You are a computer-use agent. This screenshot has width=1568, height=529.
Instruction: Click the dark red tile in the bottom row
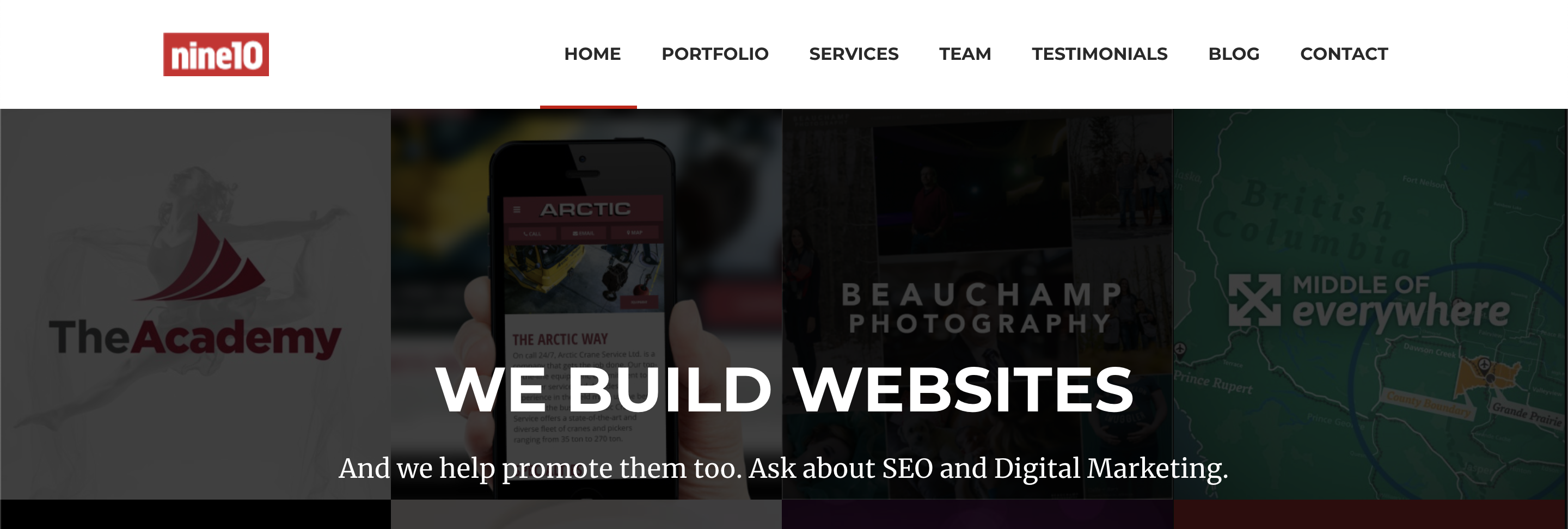coord(1370,514)
